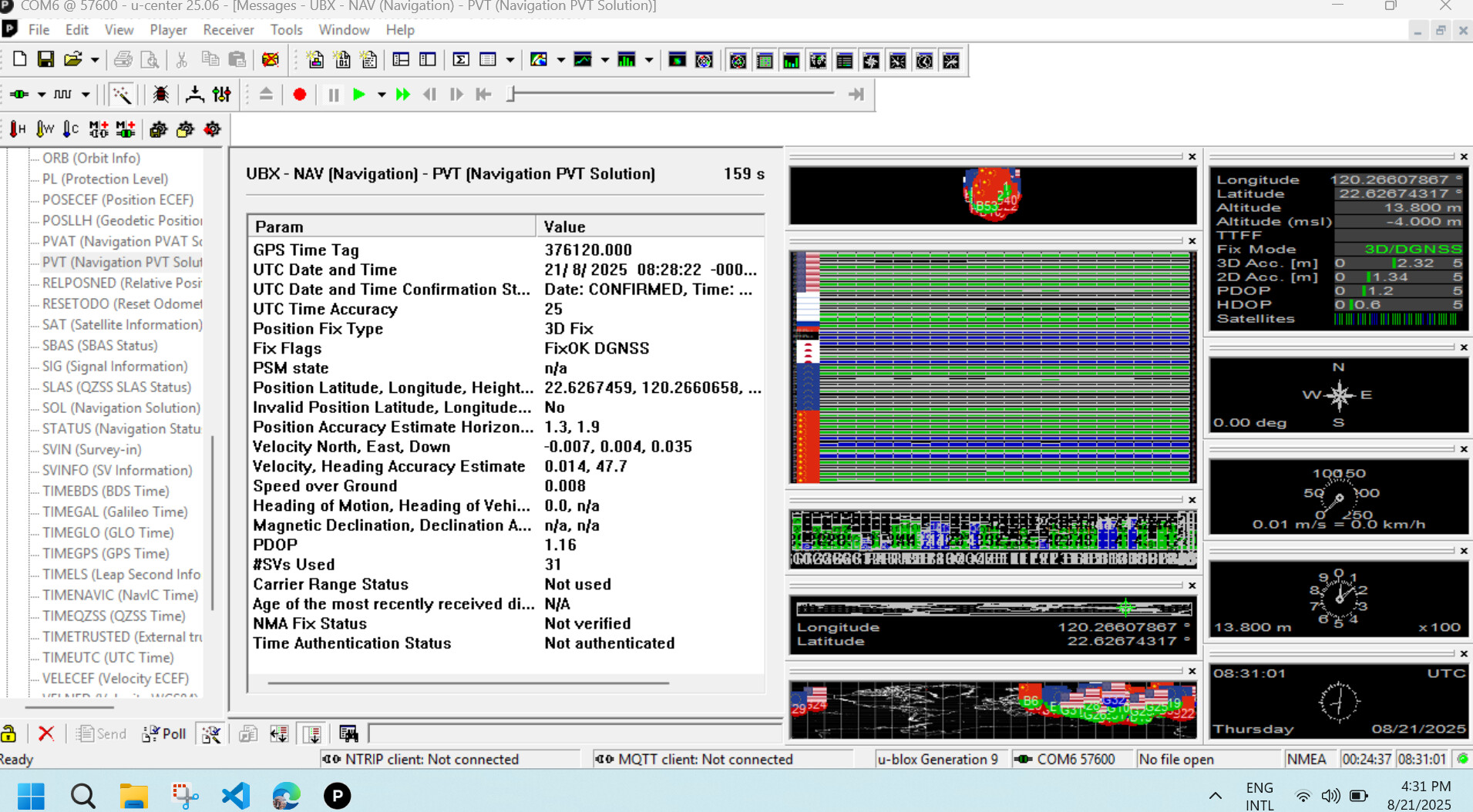Screen dimensions: 1473x812
Task: Click the Poll button
Action: pos(164,733)
